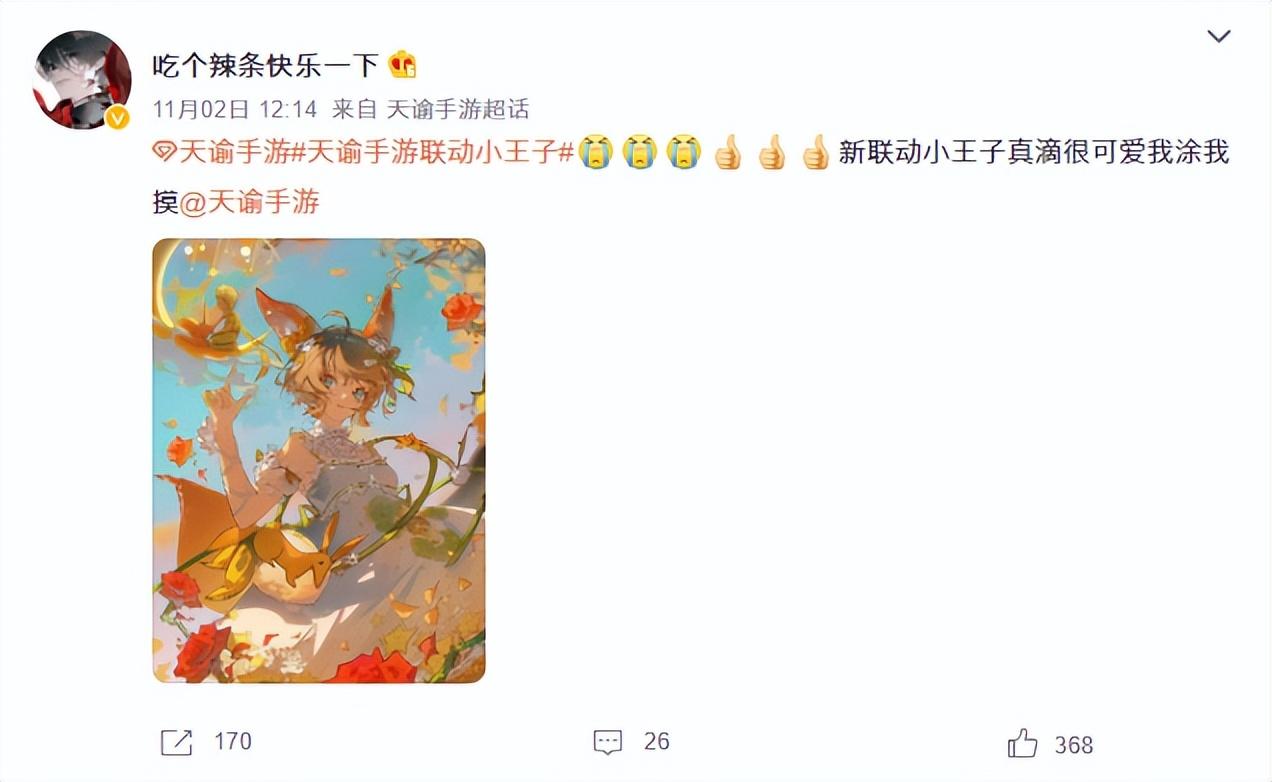Click the diamond super-topic icon before 天谕手游
This screenshot has width=1272, height=782.
164,153
